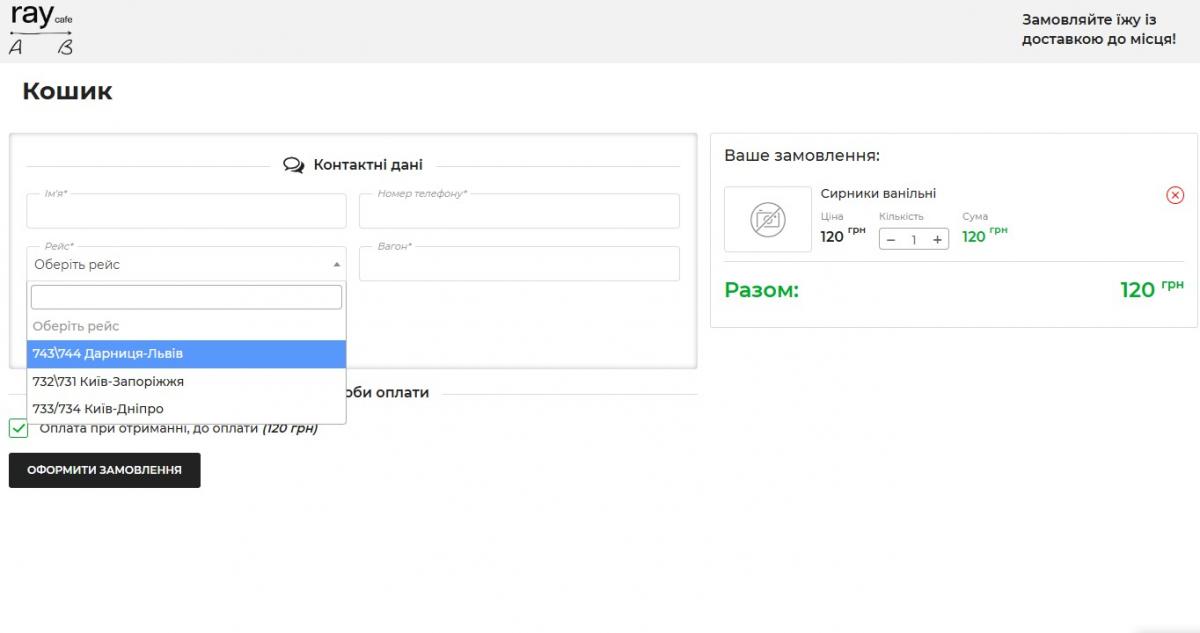Click the chat bubbles icon near Контактні дані
The image size is (1200, 633).
(x=293, y=165)
